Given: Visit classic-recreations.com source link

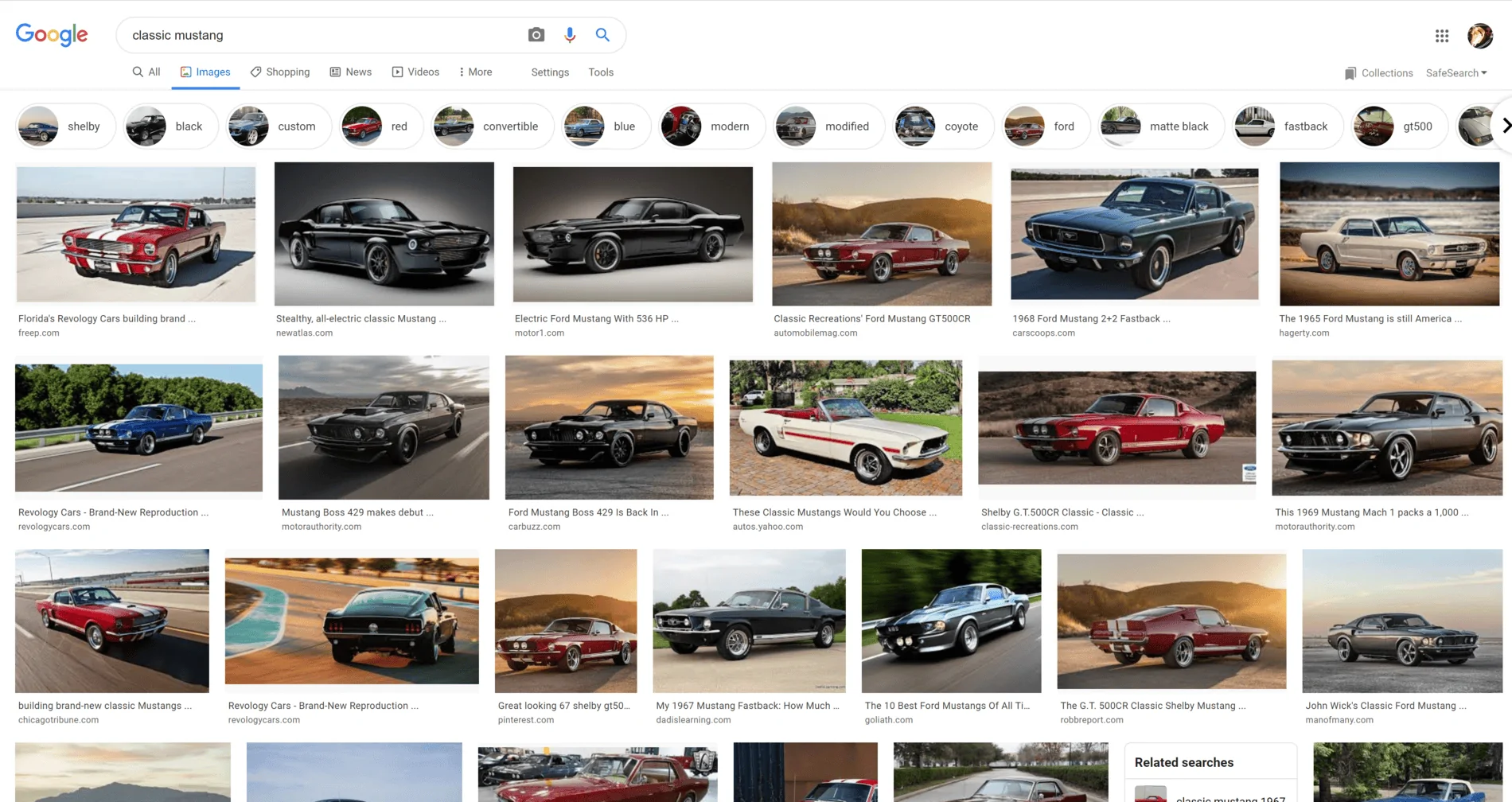Looking at the screenshot, I should pyautogui.click(x=1030, y=527).
